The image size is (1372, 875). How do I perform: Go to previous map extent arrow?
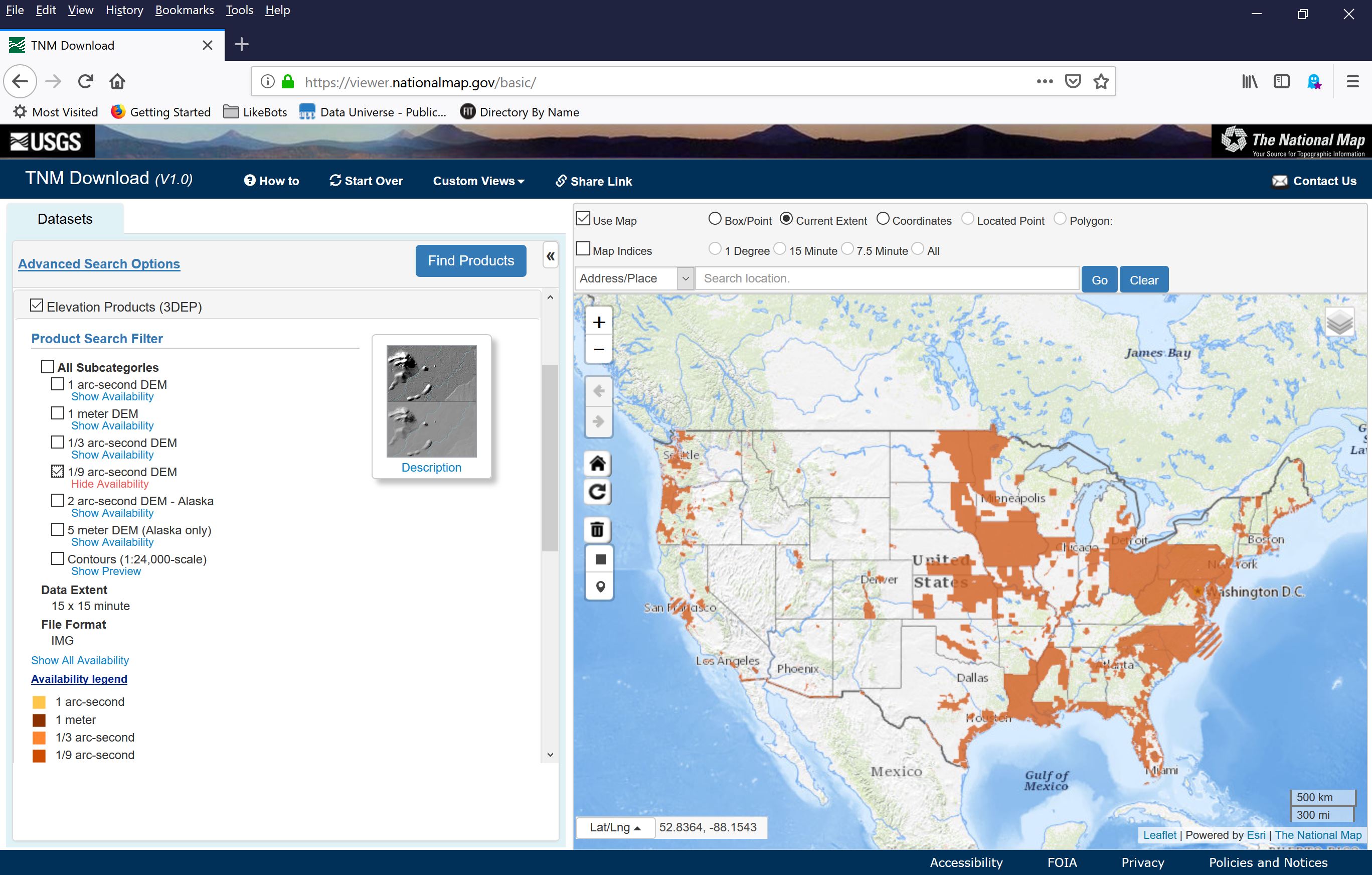[598, 392]
